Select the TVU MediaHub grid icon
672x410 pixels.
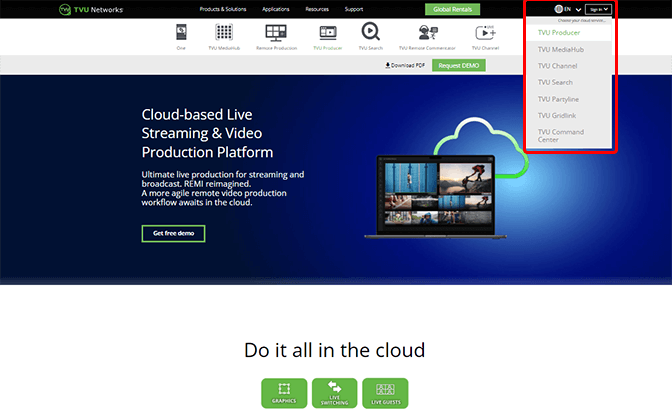224,35
